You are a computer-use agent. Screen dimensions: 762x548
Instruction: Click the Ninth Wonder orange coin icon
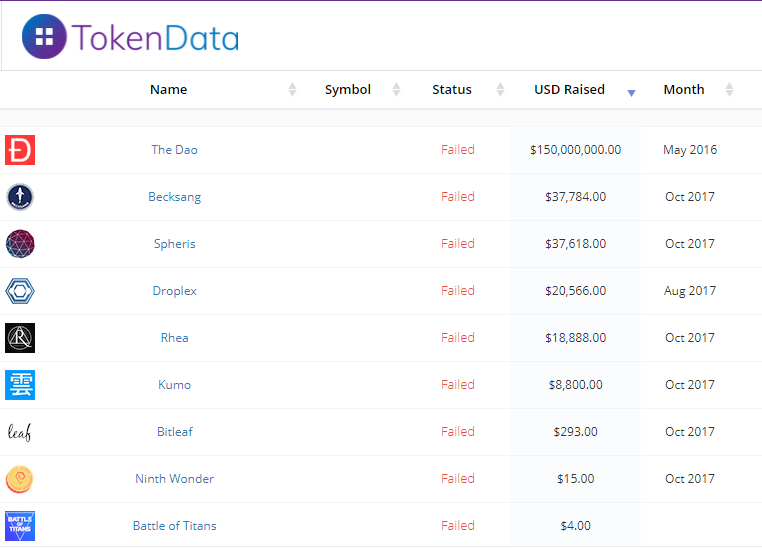pos(19,479)
